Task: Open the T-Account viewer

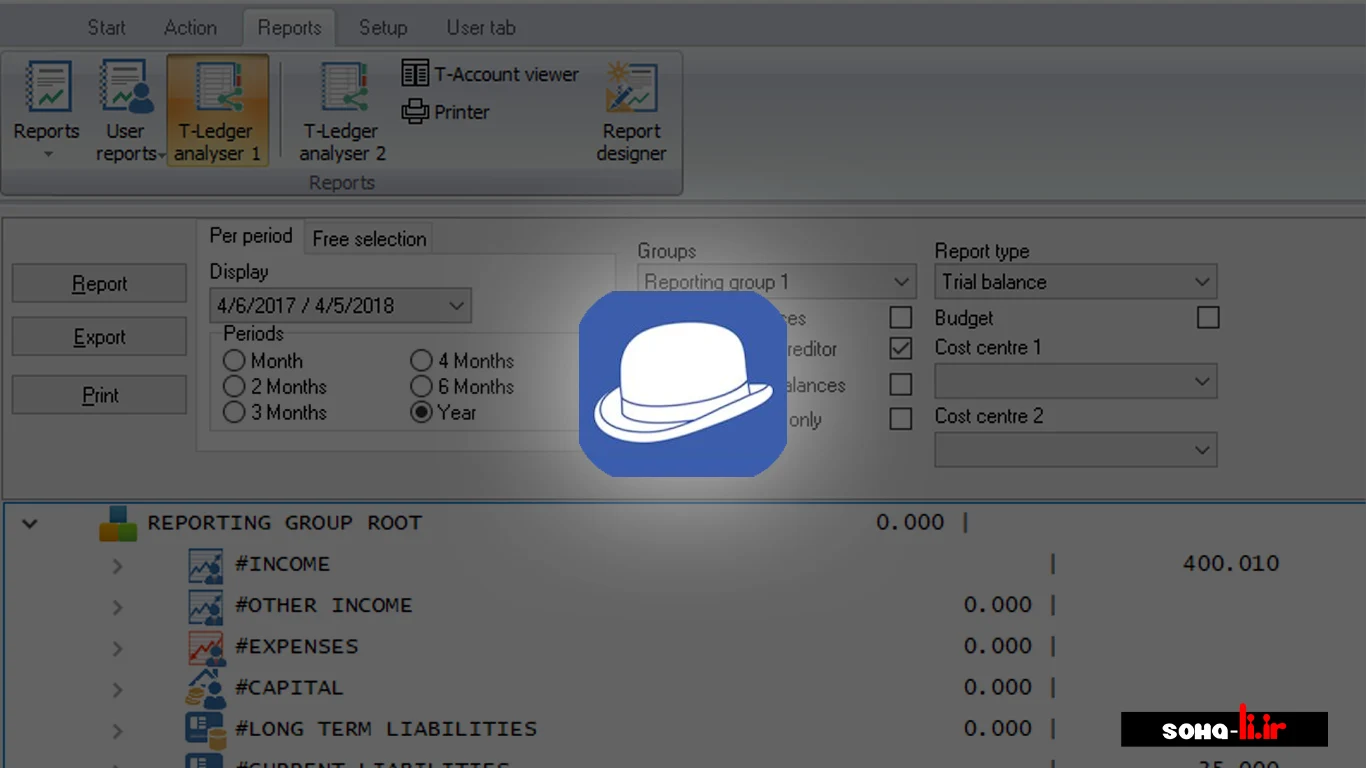Action: click(490, 74)
